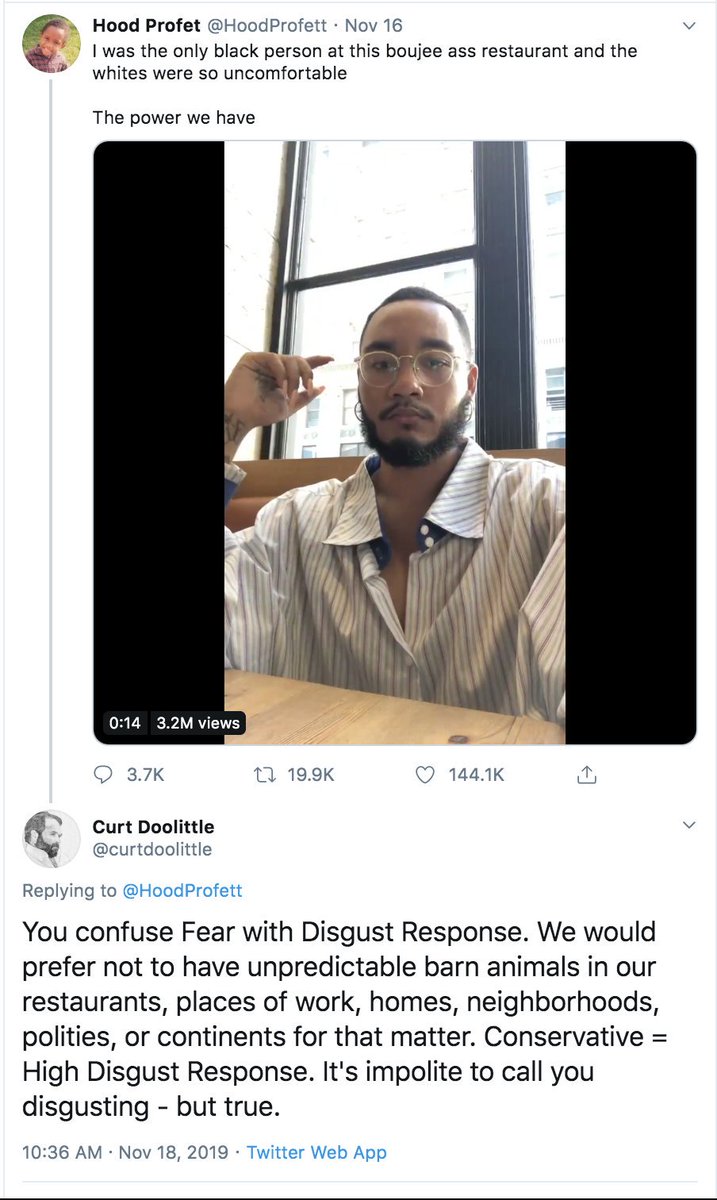Image resolution: width=717 pixels, height=1200 pixels.
Task: Open the share tweet icon
Action: pyautogui.click(x=587, y=775)
